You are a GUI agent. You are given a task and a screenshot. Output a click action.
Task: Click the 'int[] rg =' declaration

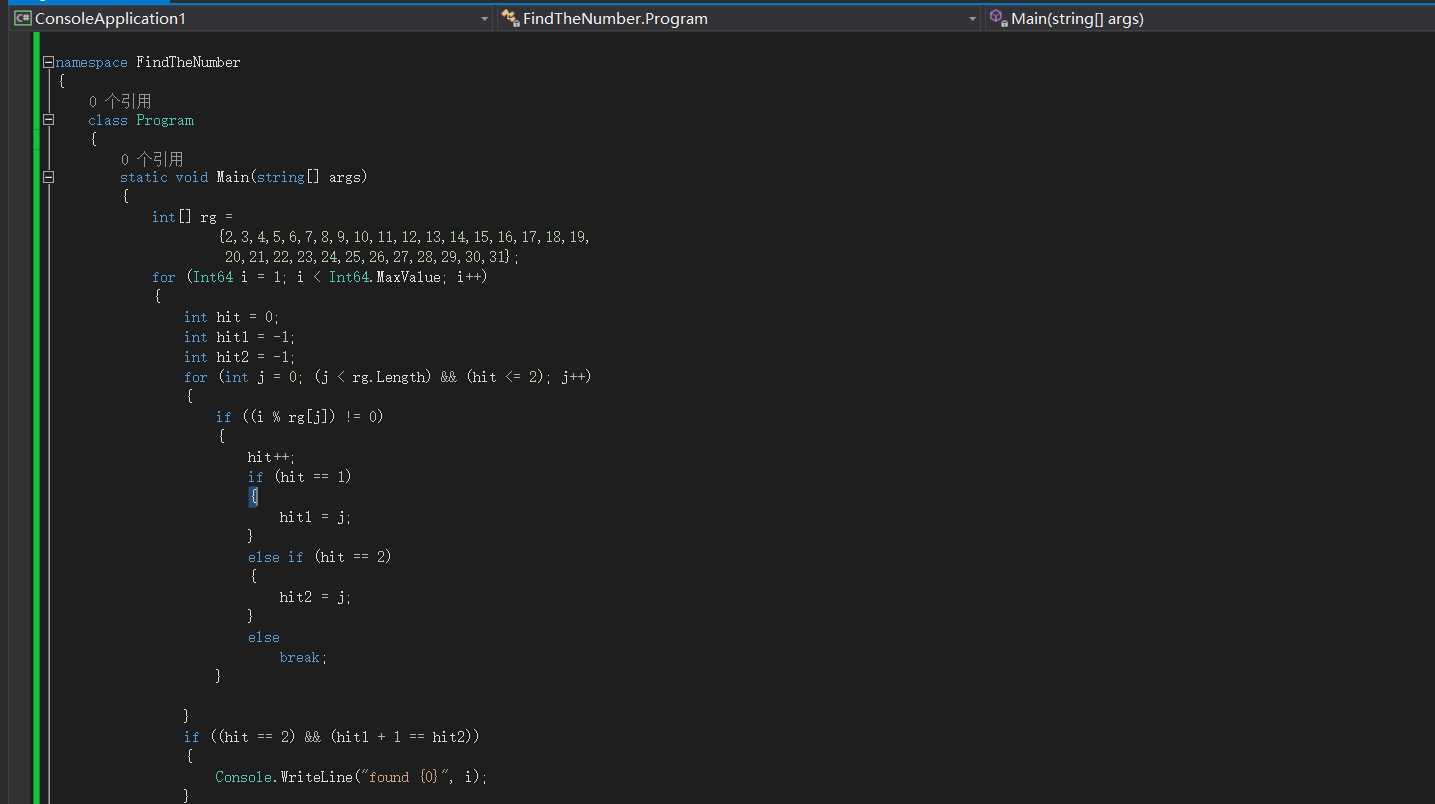192,217
